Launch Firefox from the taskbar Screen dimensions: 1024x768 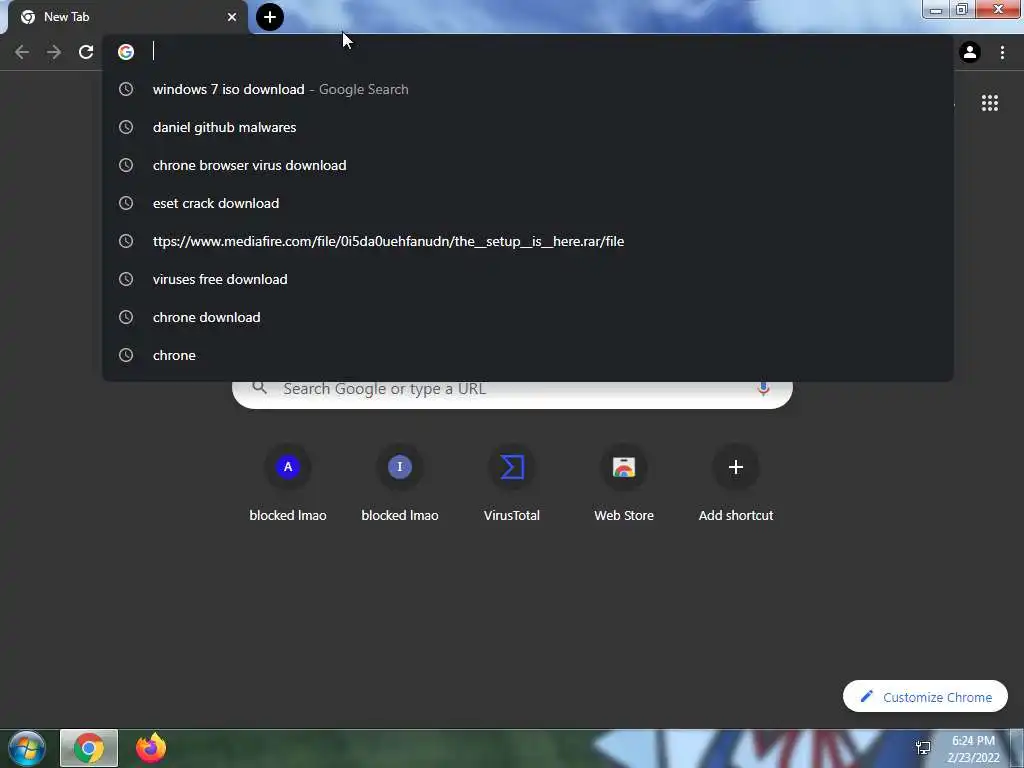point(151,748)
